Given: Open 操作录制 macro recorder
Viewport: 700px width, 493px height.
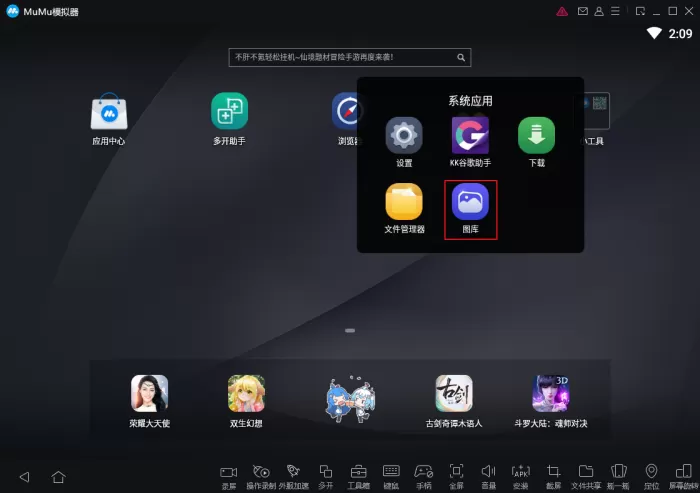Looking at the screenshot, I should [x=261, y=476].
